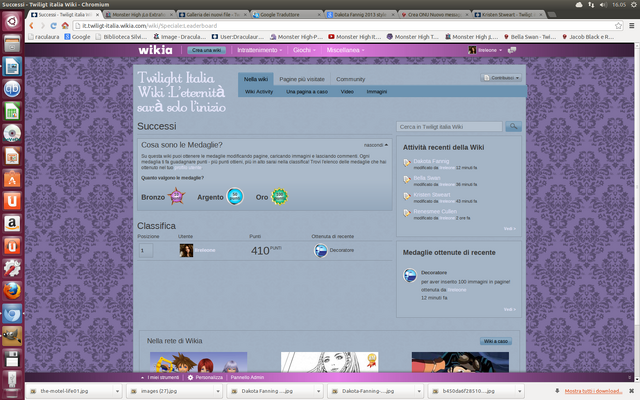Expand the Giochi dropdown menu

pos(304,50)
